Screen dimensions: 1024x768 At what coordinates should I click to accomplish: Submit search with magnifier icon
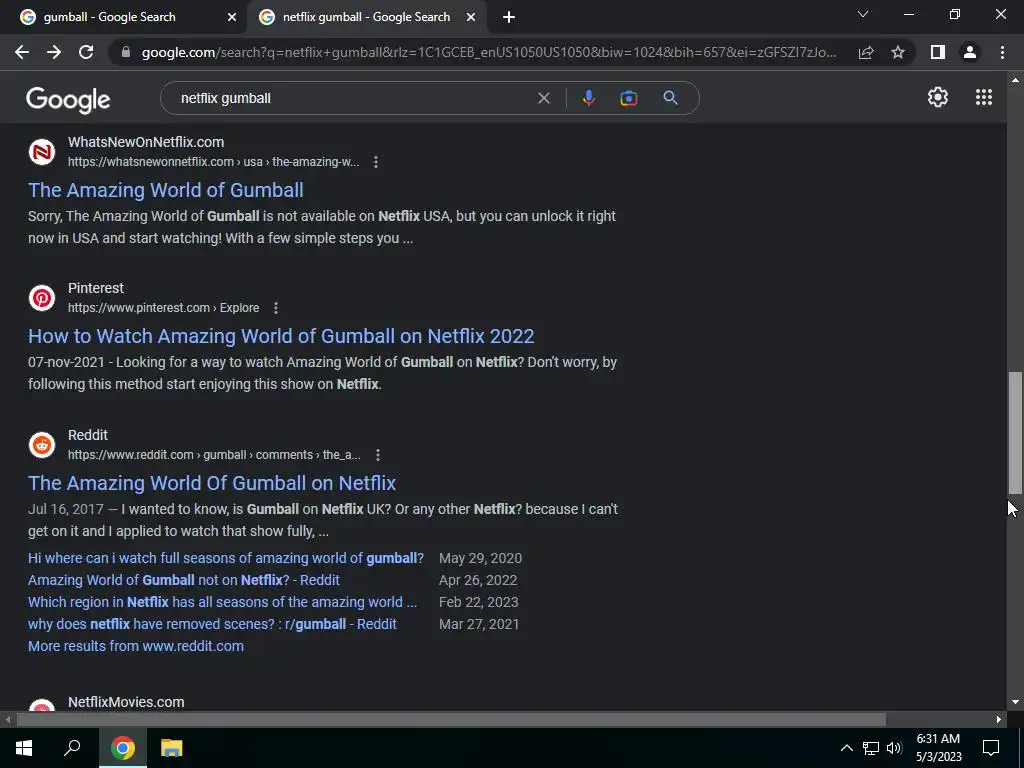click(670, 98)
